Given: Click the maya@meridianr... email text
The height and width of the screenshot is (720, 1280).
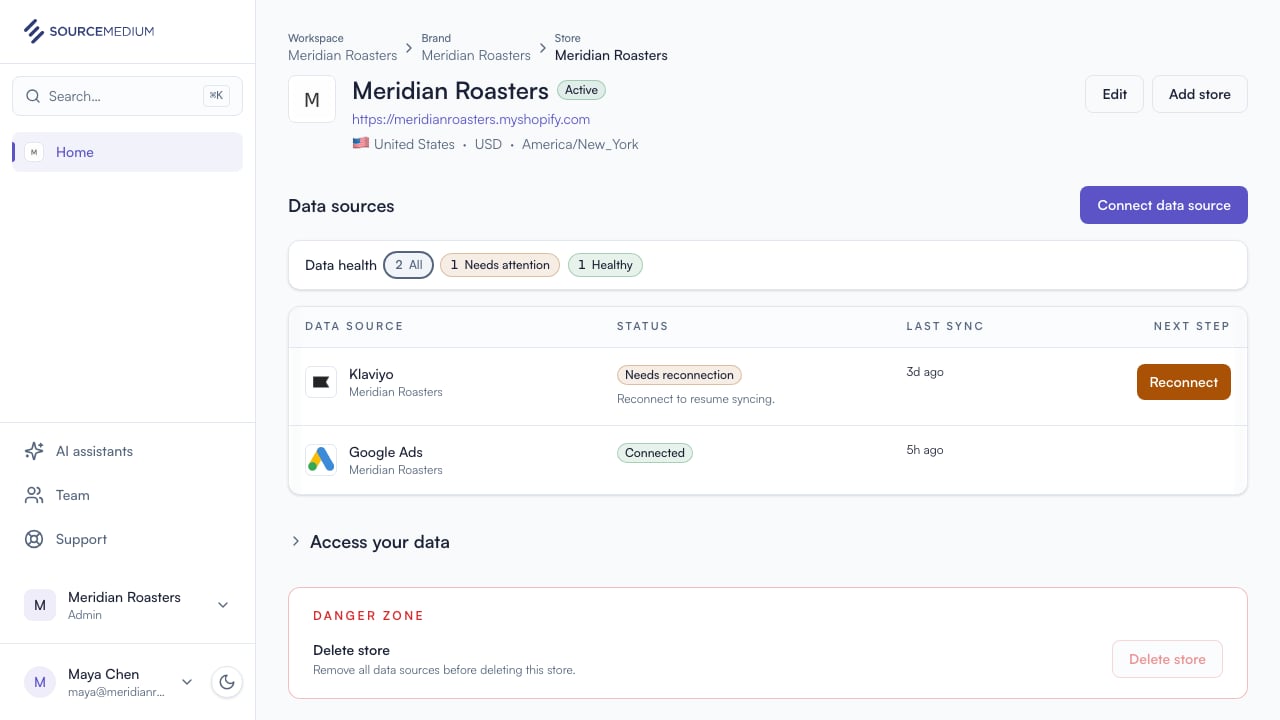Looking at the screenshot, I should 116,692.
